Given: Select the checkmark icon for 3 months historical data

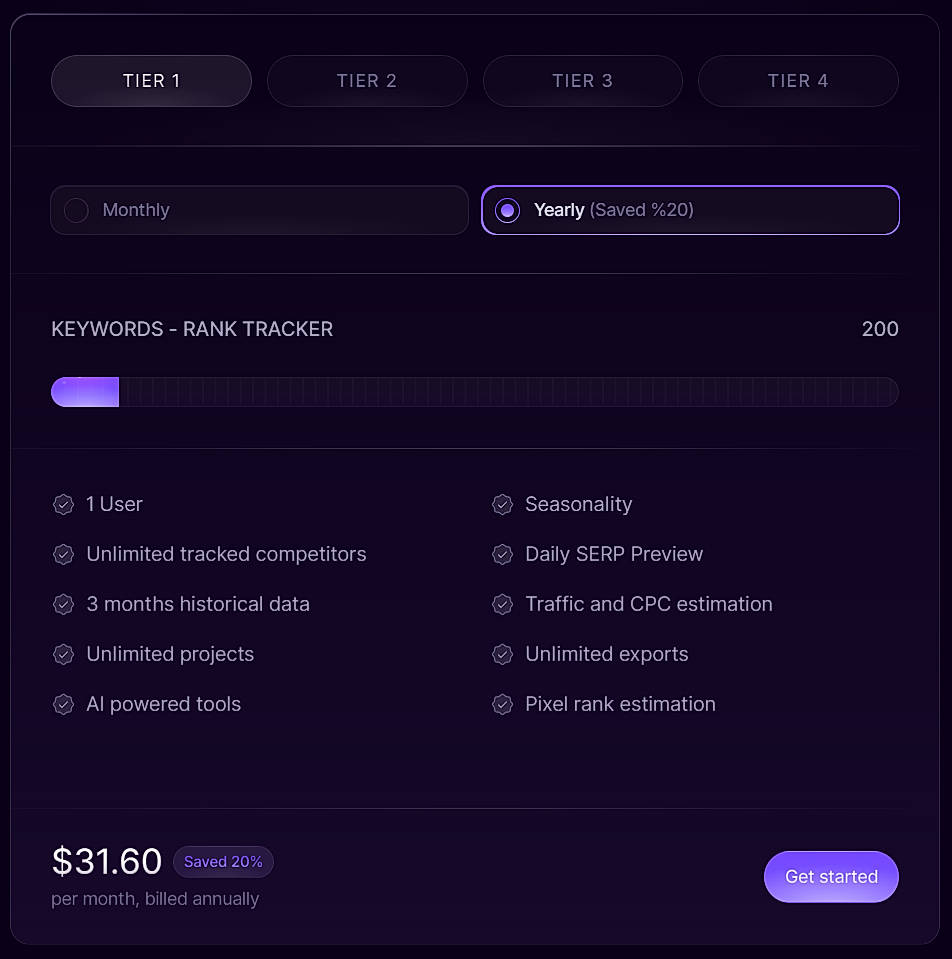Looking at the screenshot, I should pyautogui.click(x=64, y=604).
